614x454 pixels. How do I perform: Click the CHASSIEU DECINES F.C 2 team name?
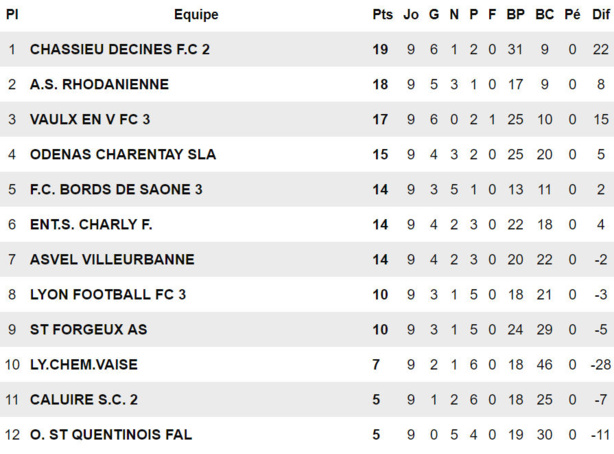pos(119,49)
